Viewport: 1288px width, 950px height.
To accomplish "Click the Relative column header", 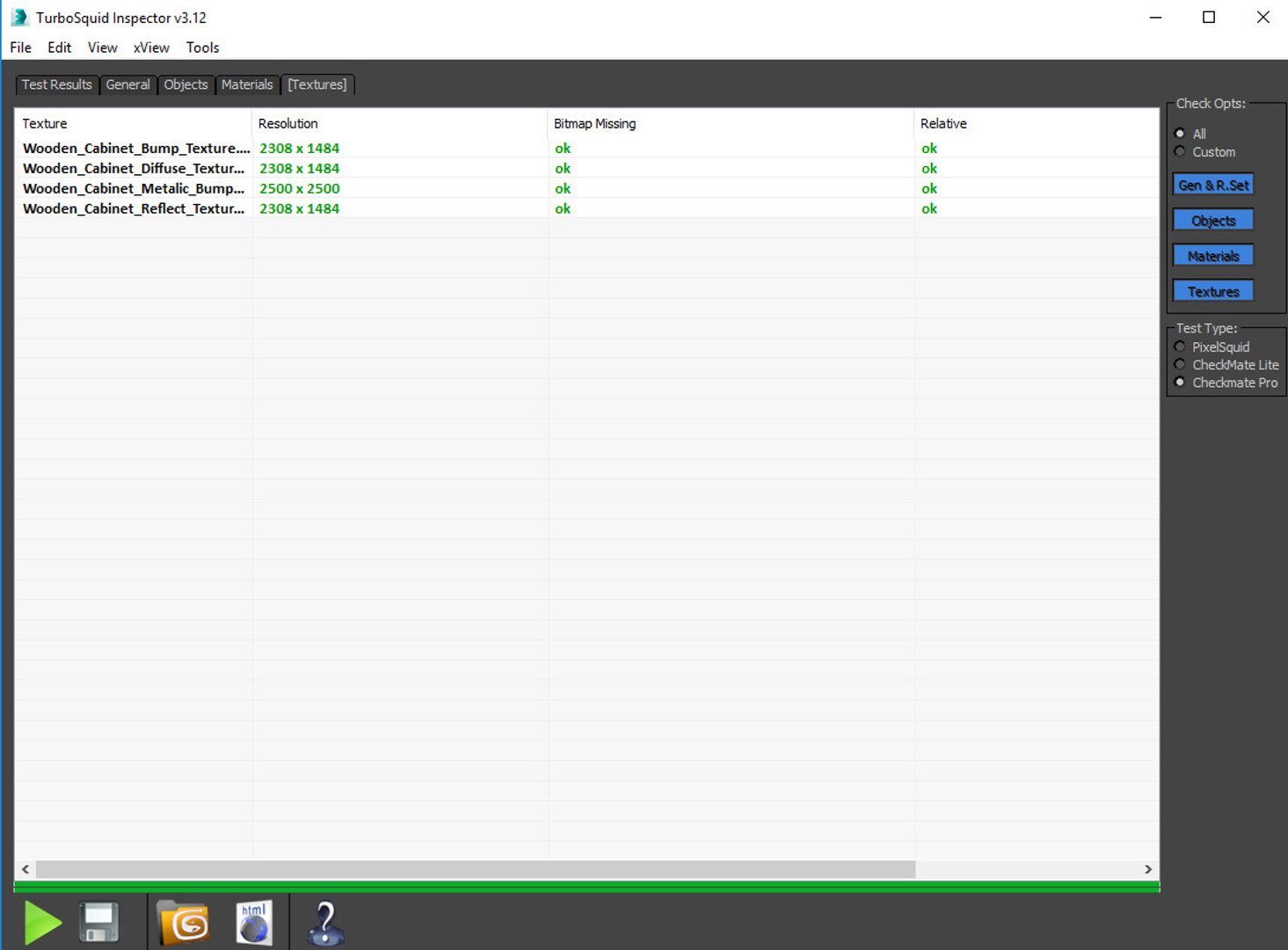I will pyautogui.click(x=1037, y=124).
